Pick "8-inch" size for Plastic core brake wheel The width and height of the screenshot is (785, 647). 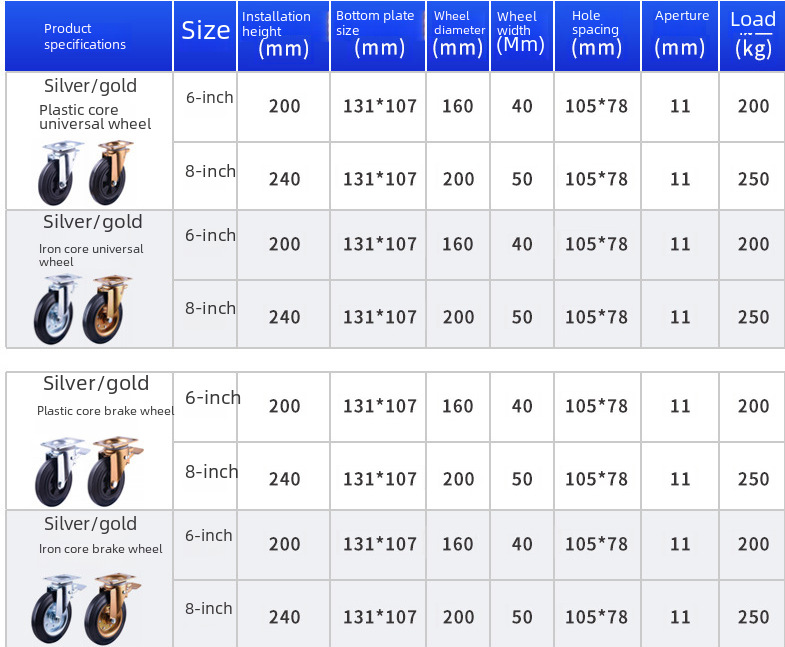point(211,471)
